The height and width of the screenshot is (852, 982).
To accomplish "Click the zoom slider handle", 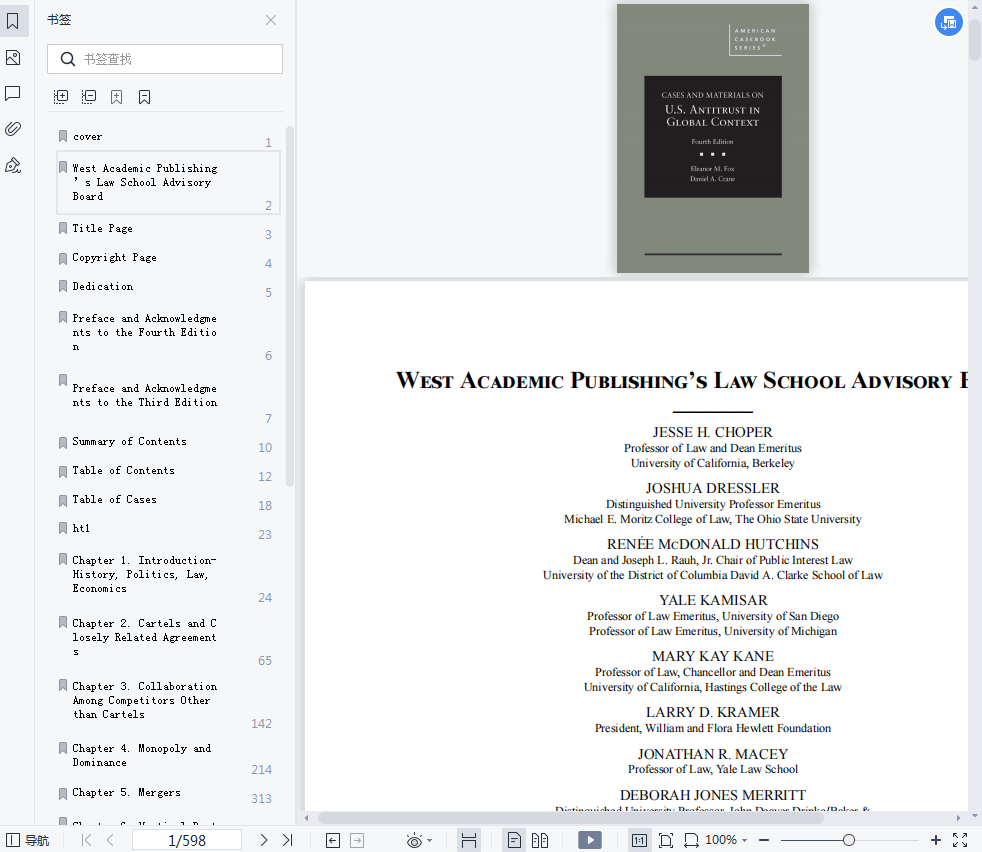I will [x=849, y=840].
